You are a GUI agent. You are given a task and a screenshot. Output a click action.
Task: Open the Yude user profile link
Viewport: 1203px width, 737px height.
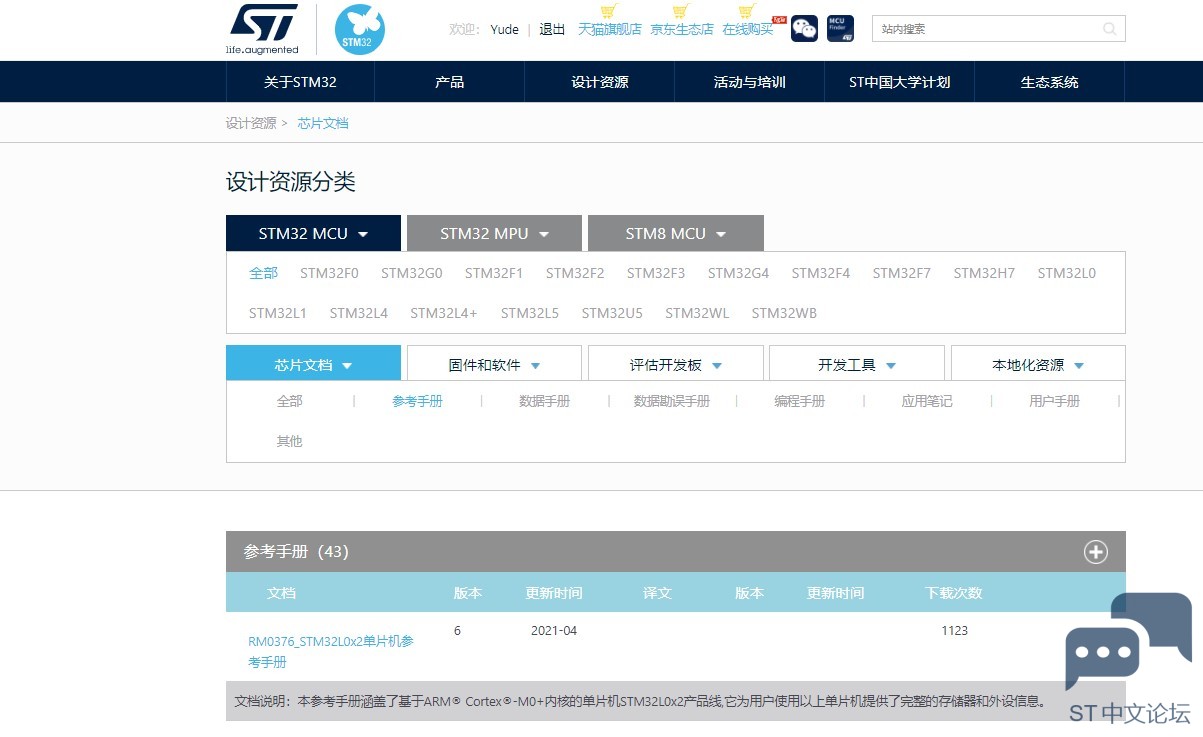click(504, 29)
